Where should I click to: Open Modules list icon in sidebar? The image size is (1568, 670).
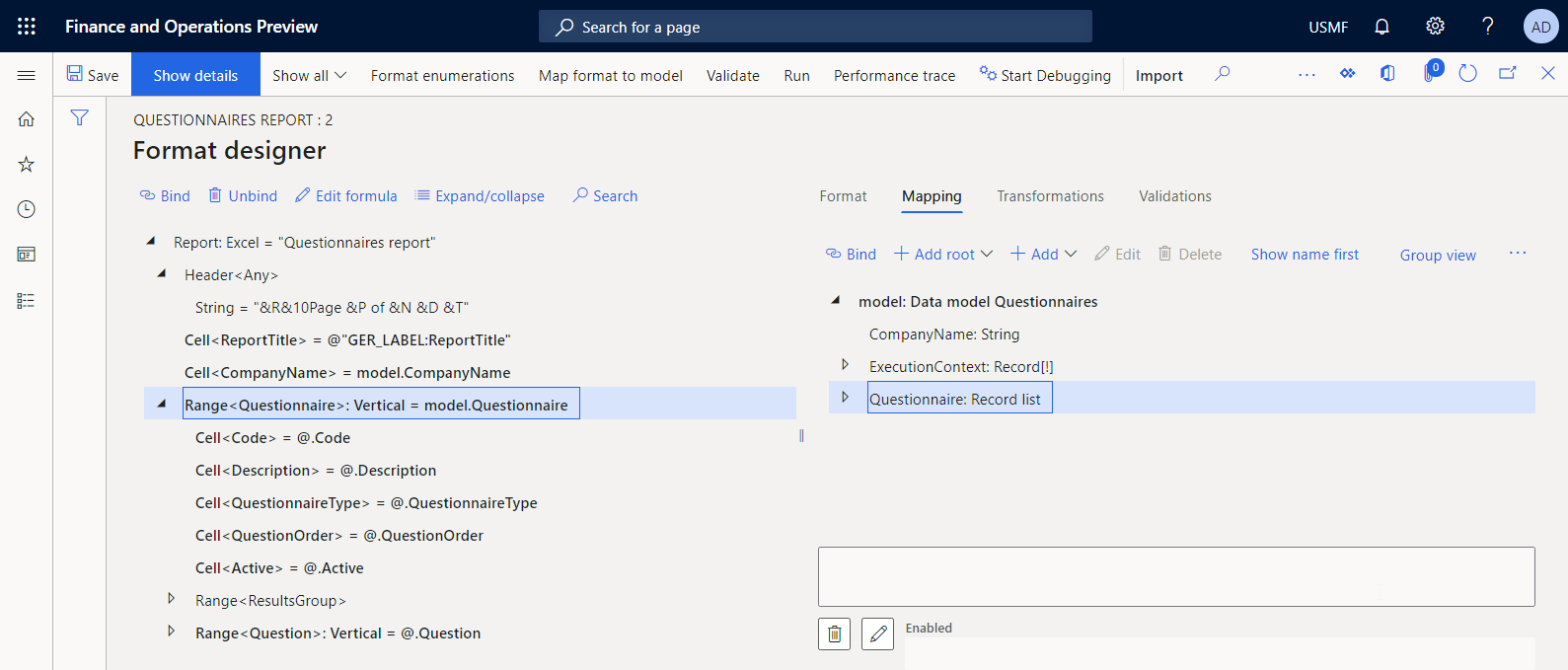(27, 301)
